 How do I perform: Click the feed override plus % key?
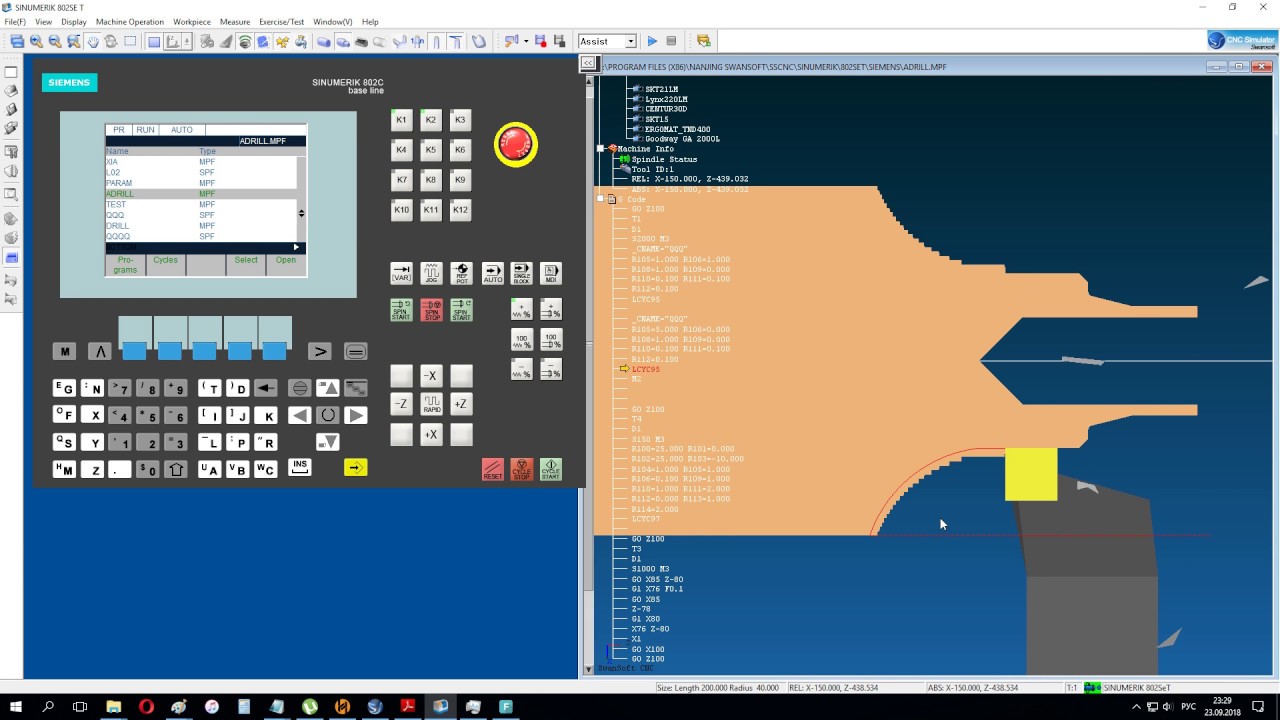click(x=521, y=310)
